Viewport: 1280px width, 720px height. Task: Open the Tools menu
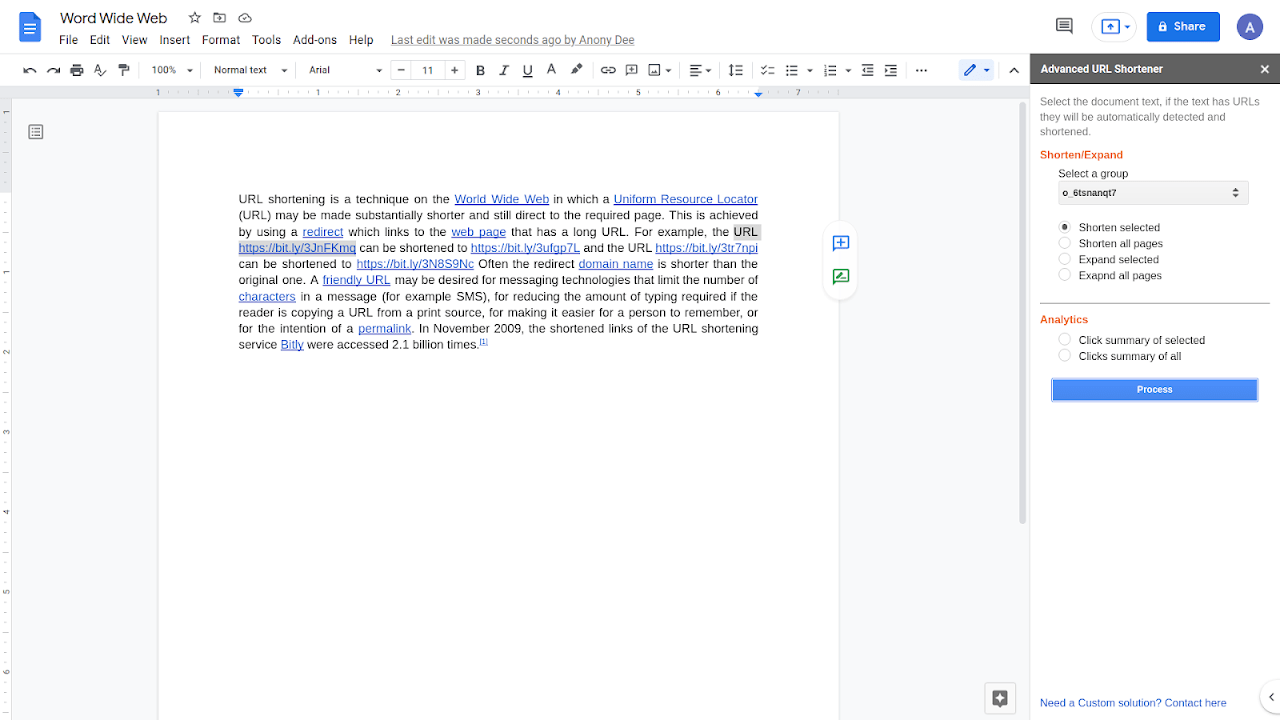pyautogui.click(x=266, y=40)
